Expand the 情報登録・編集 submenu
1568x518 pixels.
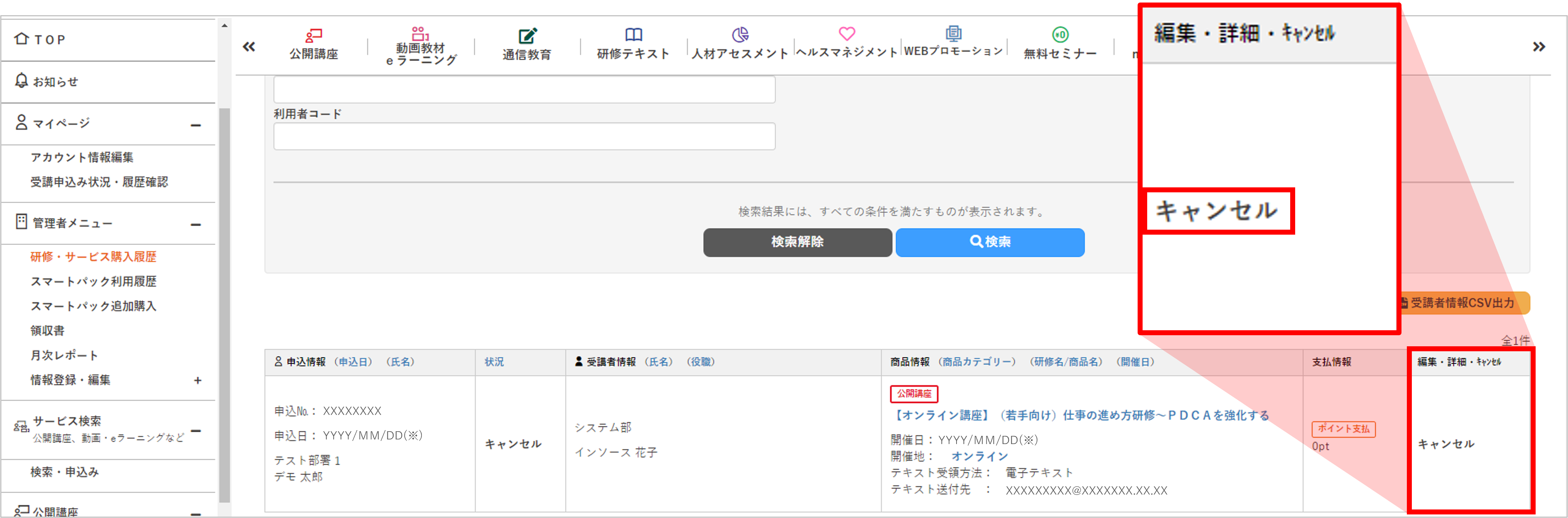[197, 380]
